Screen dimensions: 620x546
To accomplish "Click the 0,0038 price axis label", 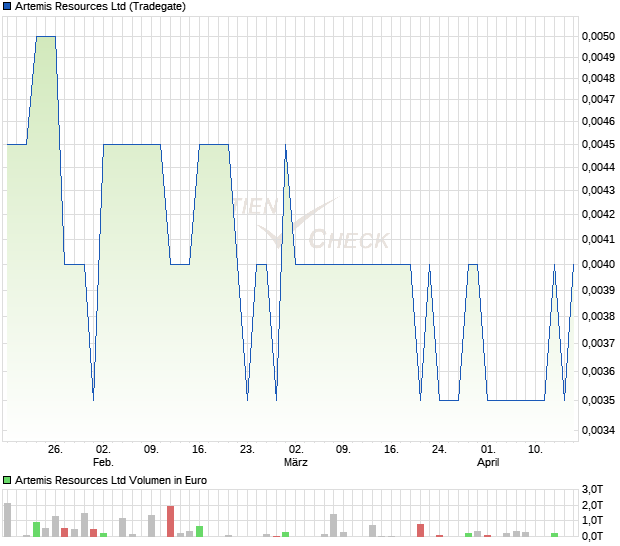I will click(x=598, y=316).
